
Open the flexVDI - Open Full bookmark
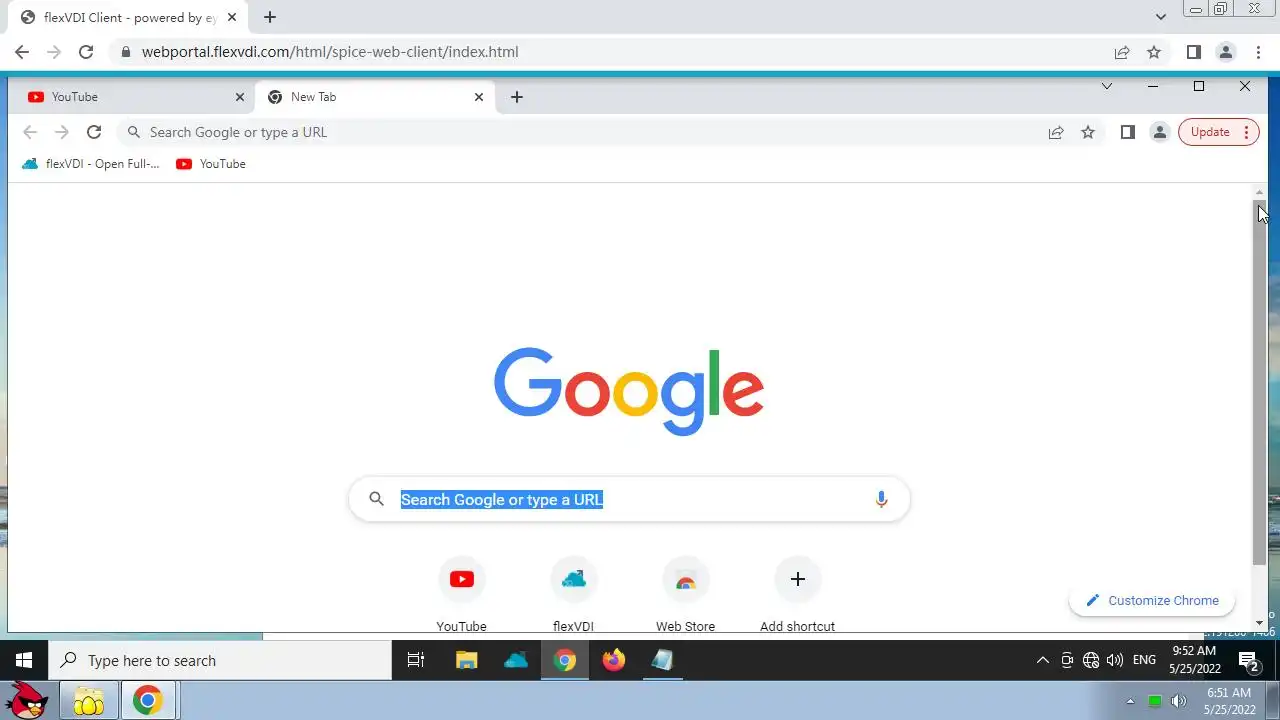(x=91, y=164)
